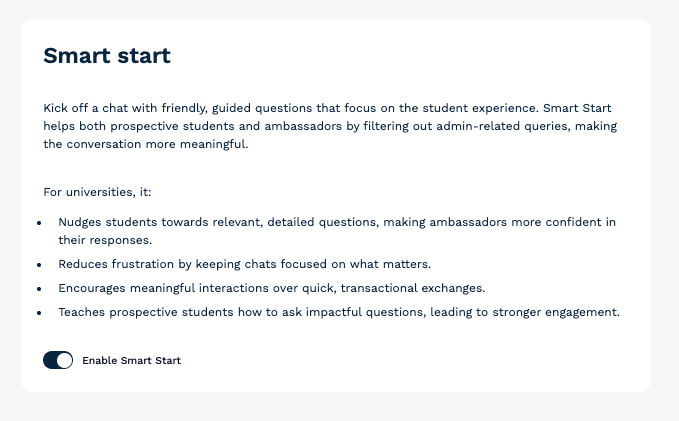Screen dimensions: 679x421
Task: Toggle the Enable Smart Start switch
Action: pyautogui.click(x=58, y=360)
